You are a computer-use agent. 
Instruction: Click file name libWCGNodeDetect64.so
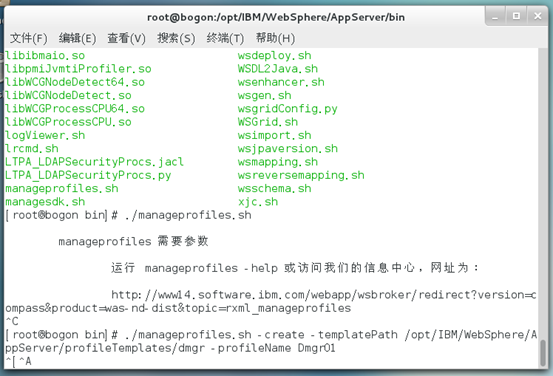(75, 82)
